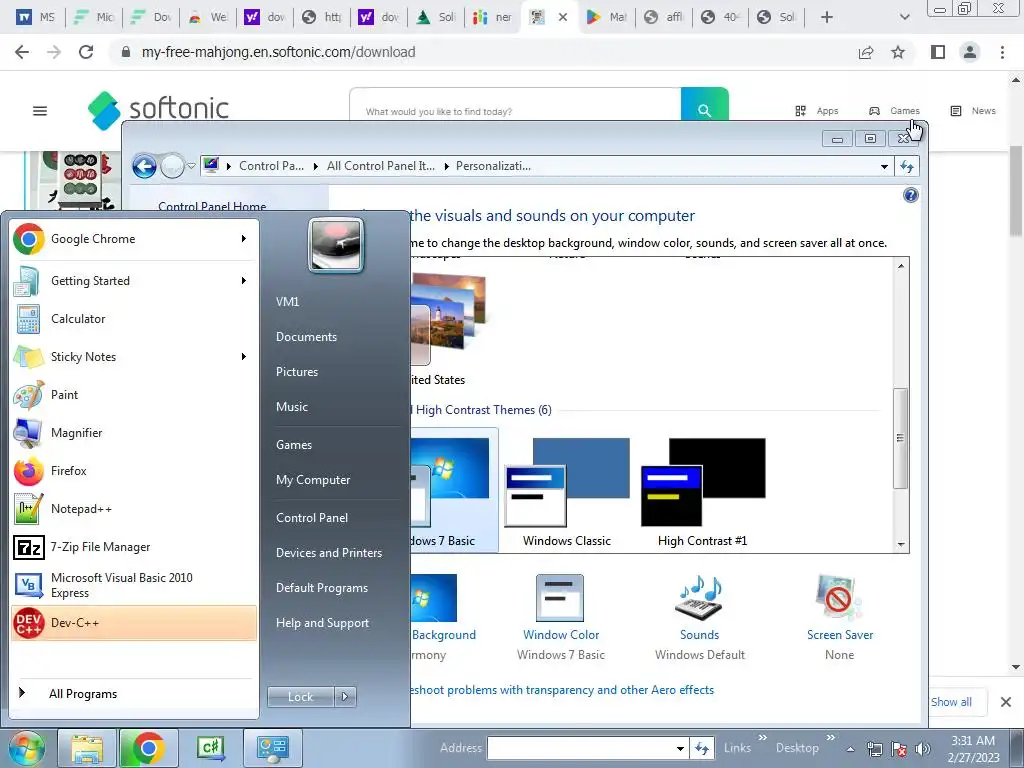Image resolution: width=1024 pixels, height=768 pixels.
Task: Open shutdown options arrow next to Lock
Action: [345, 697]
